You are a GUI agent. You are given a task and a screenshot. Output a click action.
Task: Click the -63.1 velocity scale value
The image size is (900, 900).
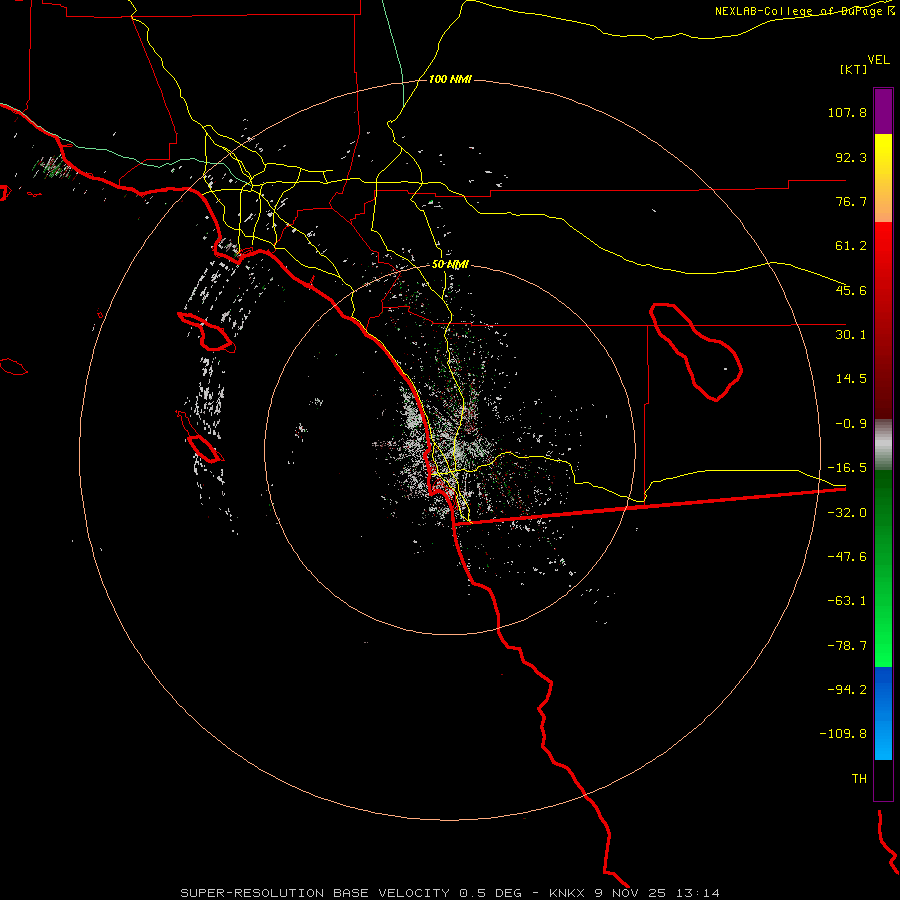click(x=847, y=601)
